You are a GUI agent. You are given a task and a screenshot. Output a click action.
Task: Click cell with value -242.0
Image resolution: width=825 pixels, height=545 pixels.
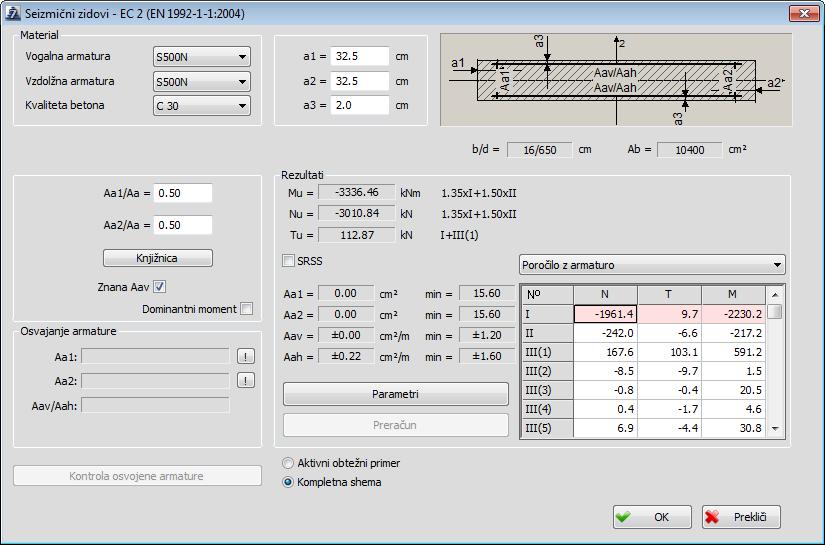click(605, 333)
